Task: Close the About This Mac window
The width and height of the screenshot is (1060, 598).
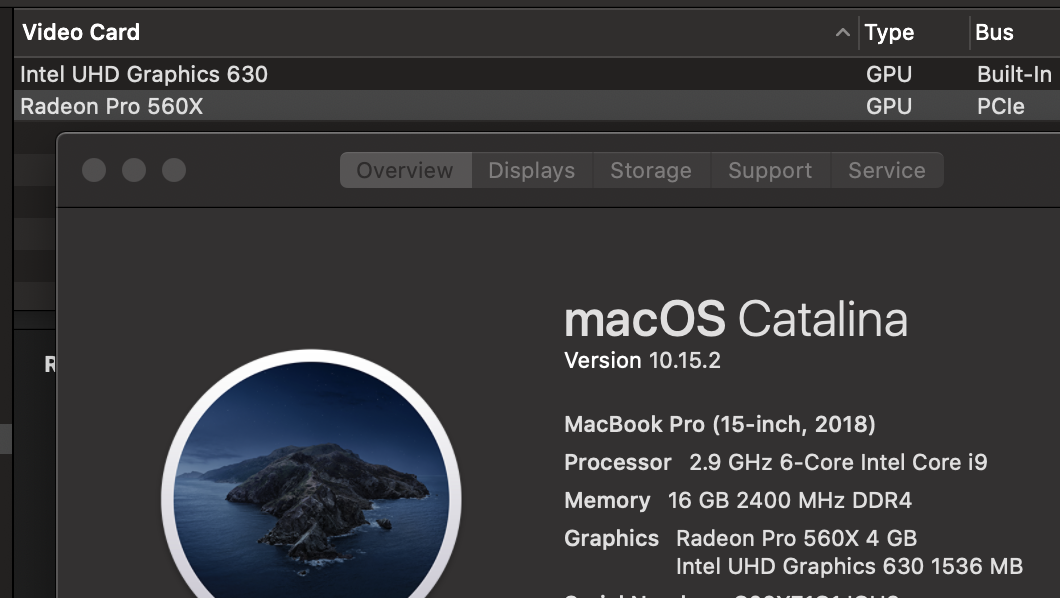Action: pyautogui.click(x=94, y=170)
